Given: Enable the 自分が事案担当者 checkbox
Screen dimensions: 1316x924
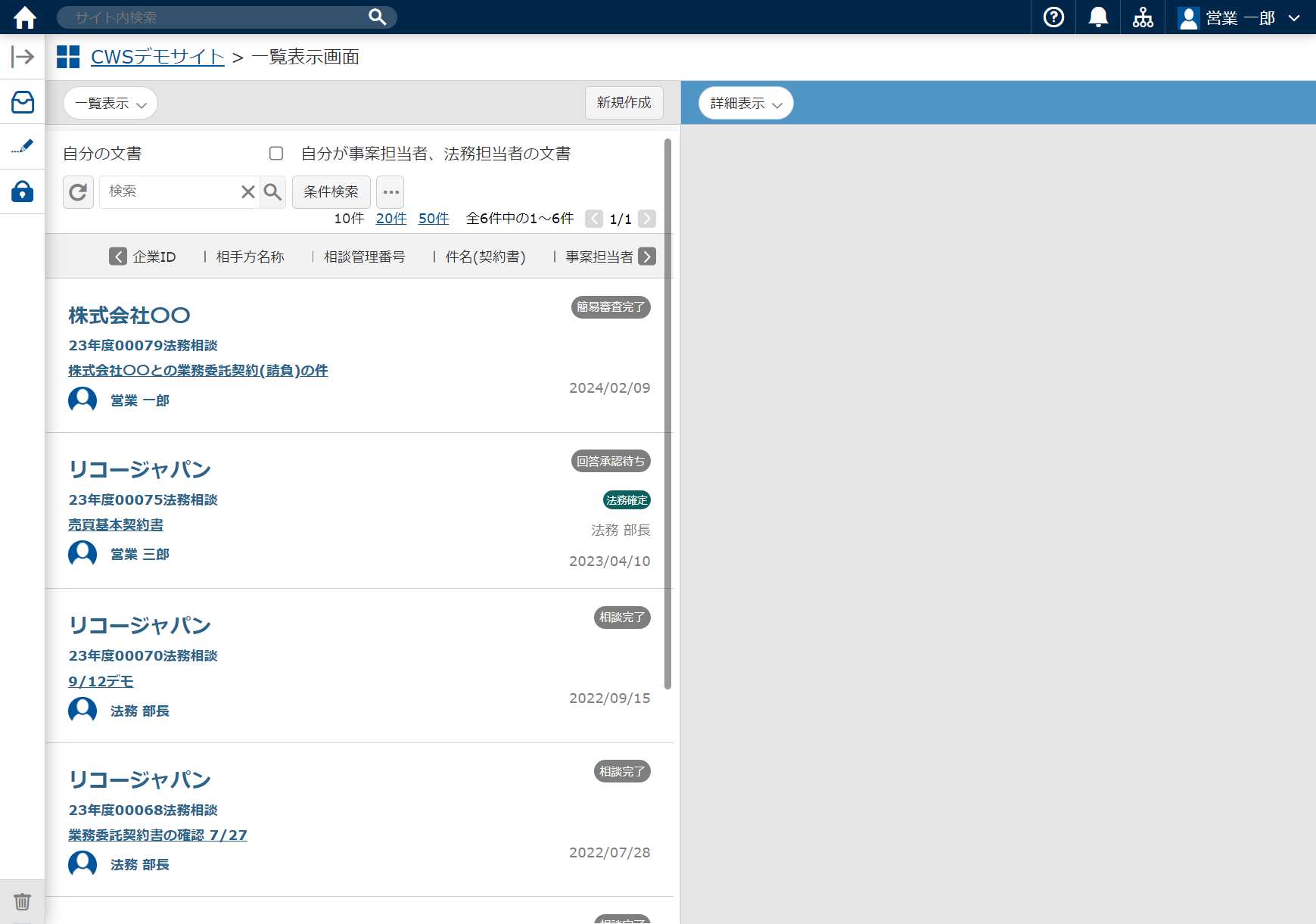Looking at the screenshot, I should pyautogui.click(x=276, y=154).
